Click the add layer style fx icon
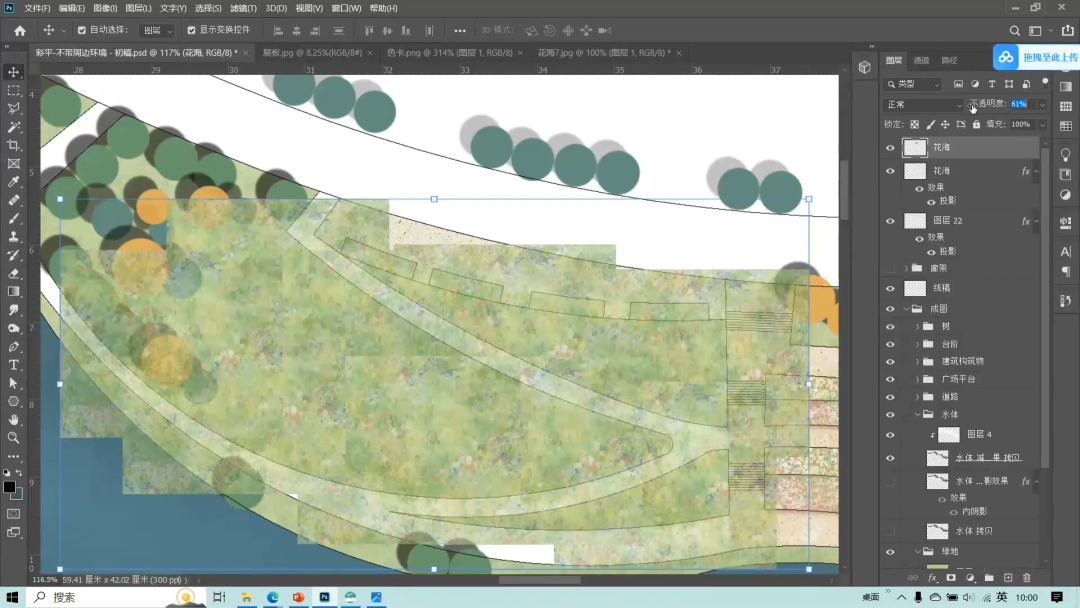This screenshot has width=1080, height=608. coord(932,578)
